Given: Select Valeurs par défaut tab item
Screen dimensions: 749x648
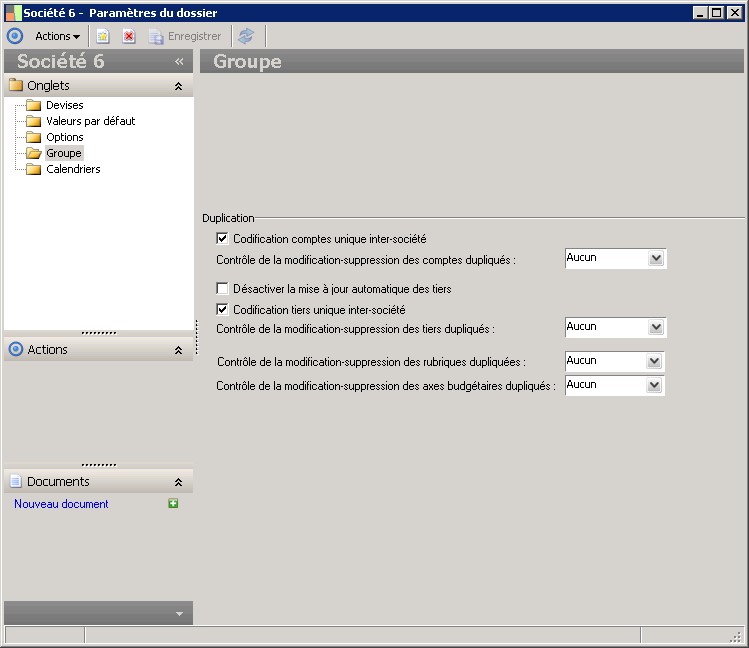Looking at the screenshot, I should coord(90,121).
